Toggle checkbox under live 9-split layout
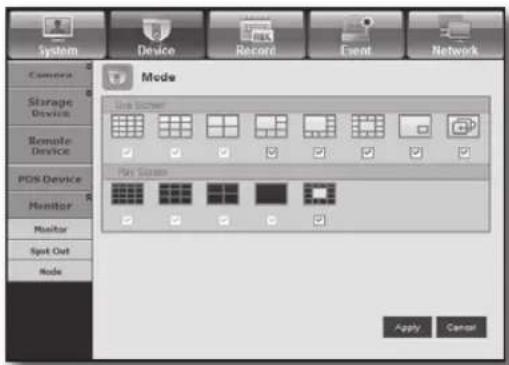This screenshot has width=509, height=365. [x=175, y=153]
